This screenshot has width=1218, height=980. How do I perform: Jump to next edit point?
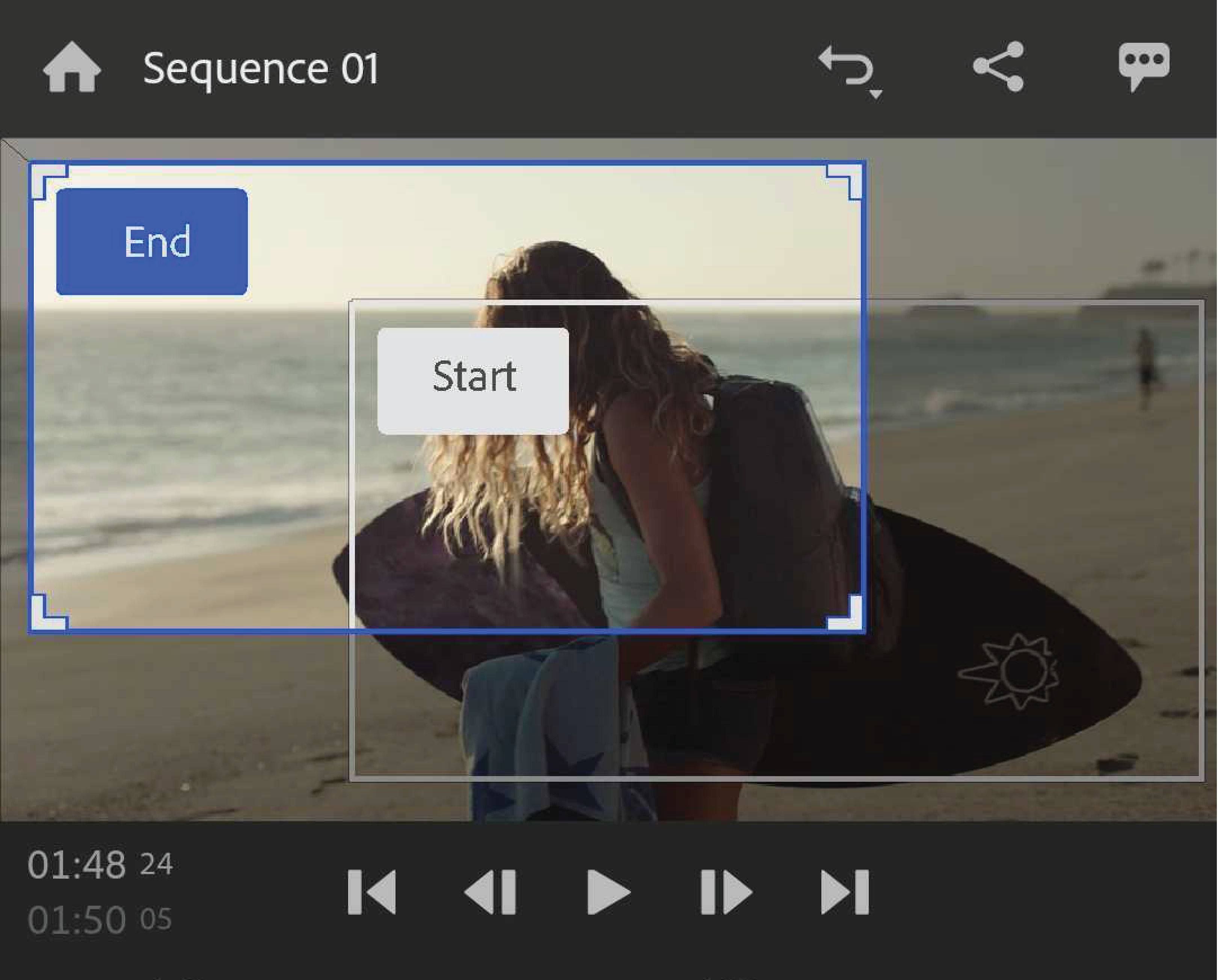pos(845,892)
